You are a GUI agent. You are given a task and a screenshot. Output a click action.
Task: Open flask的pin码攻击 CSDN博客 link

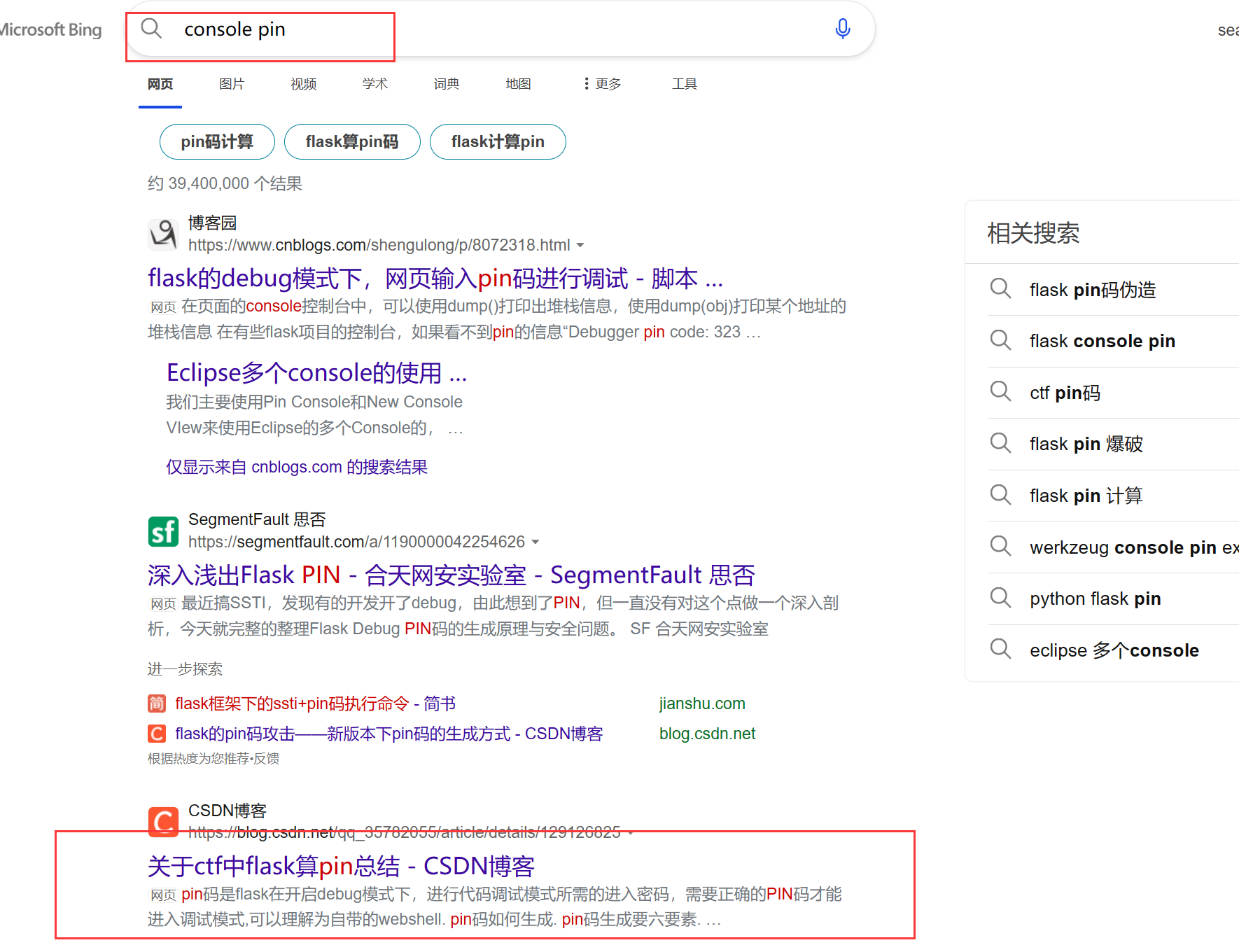click(x=389, y=734)
